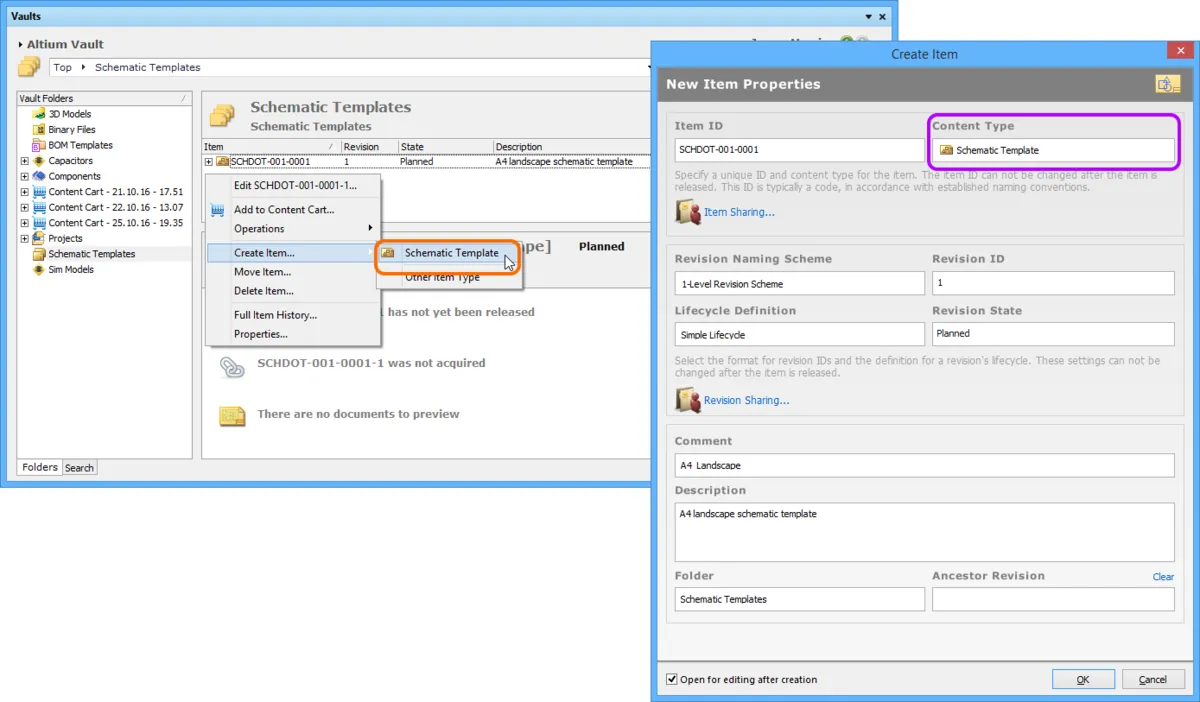1200x702 pixels.
Task: Click the Revision Sharing people icon
Action: coord(688,400)
